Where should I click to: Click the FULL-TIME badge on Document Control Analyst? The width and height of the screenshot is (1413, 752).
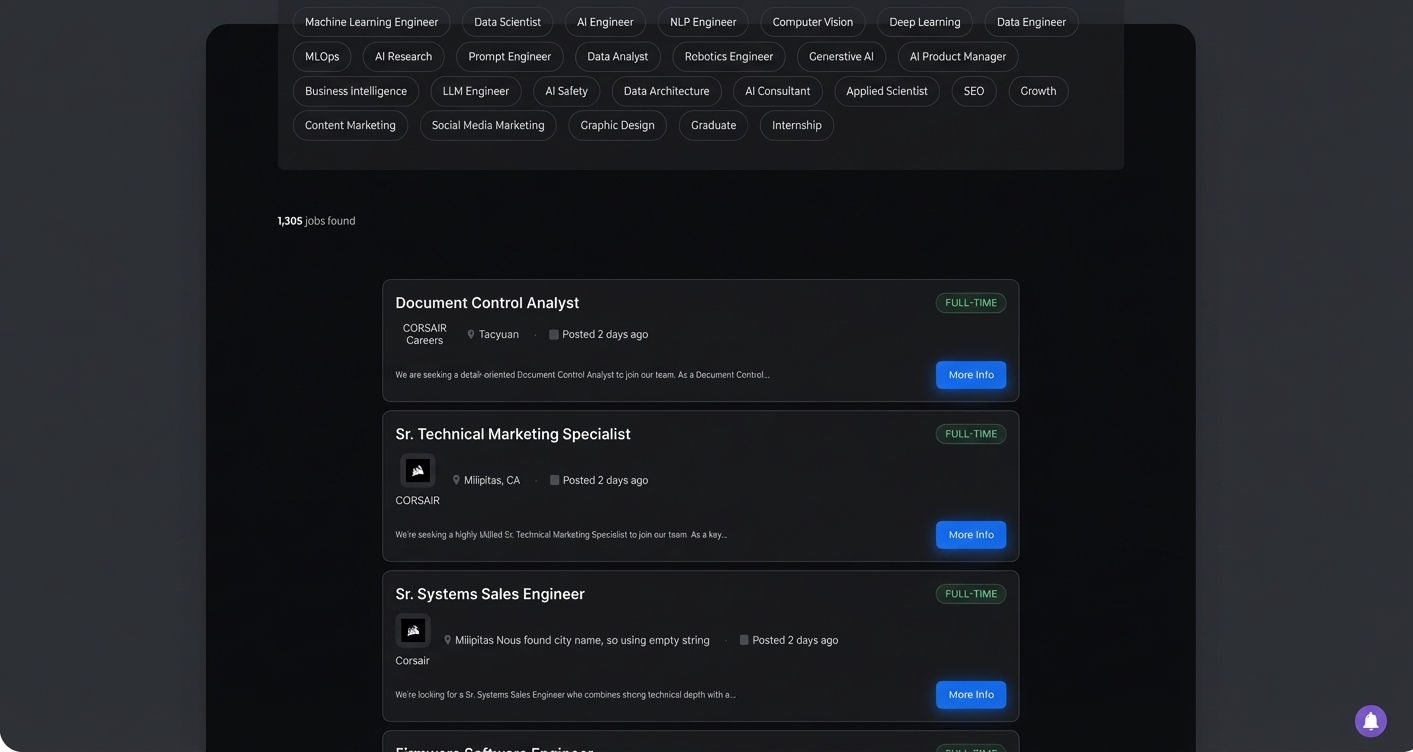coord(969,302)
